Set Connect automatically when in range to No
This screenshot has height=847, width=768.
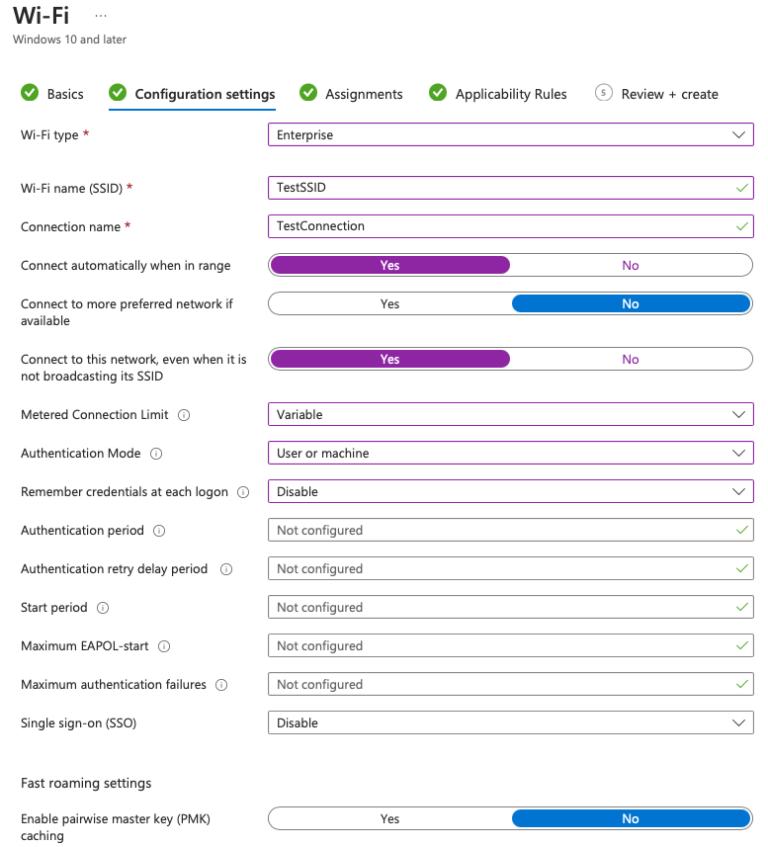coord(631,264)
